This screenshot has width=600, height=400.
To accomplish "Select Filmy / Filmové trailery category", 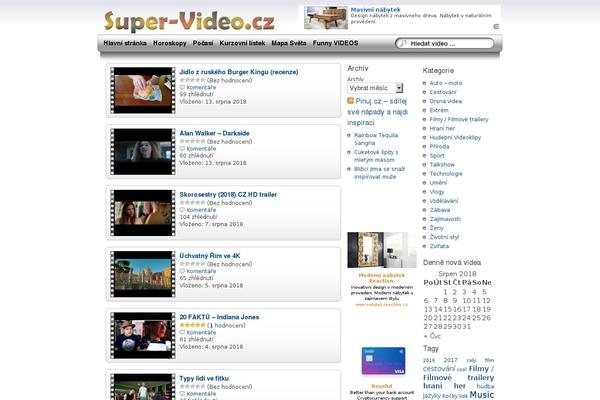I will [459, 119].
